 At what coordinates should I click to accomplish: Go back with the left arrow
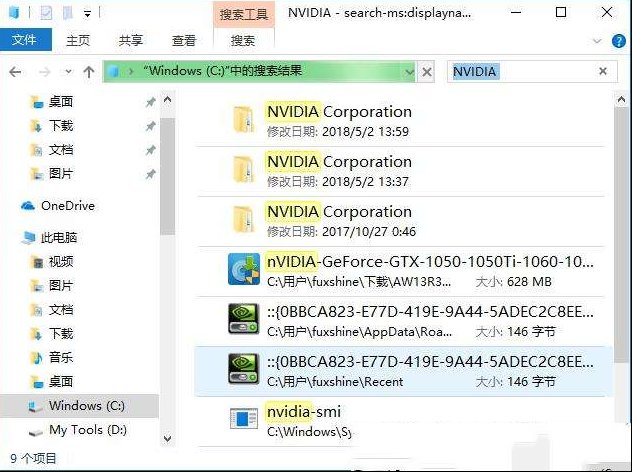tap(15, 72)
